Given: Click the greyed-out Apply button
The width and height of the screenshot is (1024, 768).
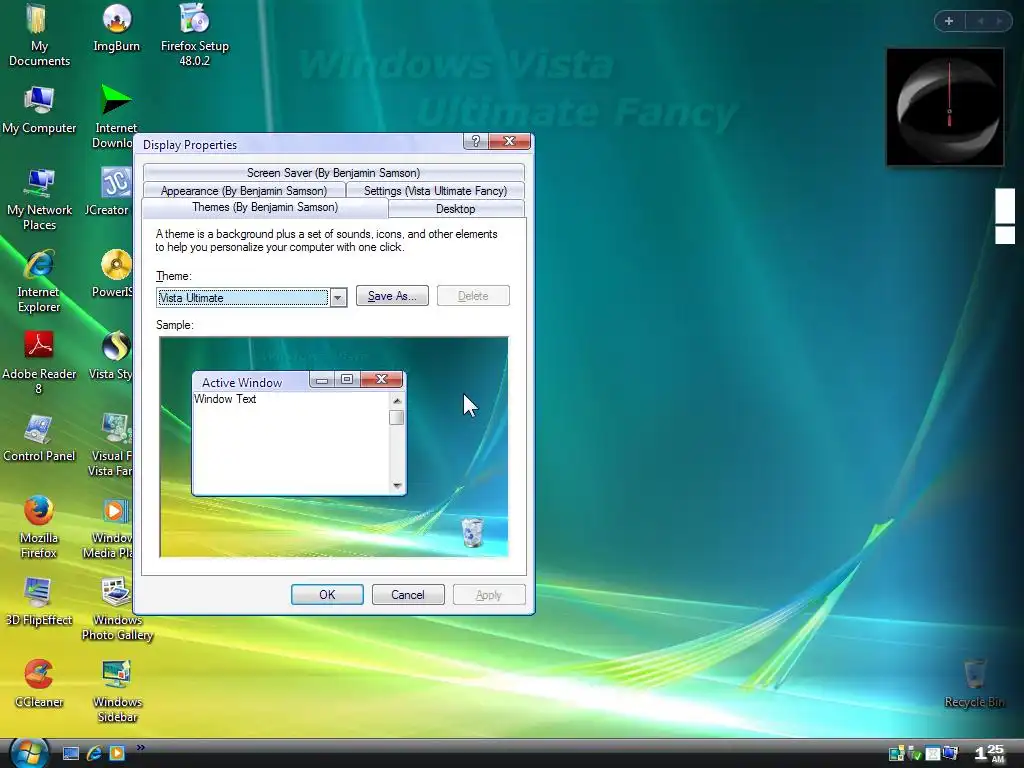Looking at the screenshot, I should pyautogui.click(x=488, y=595).
